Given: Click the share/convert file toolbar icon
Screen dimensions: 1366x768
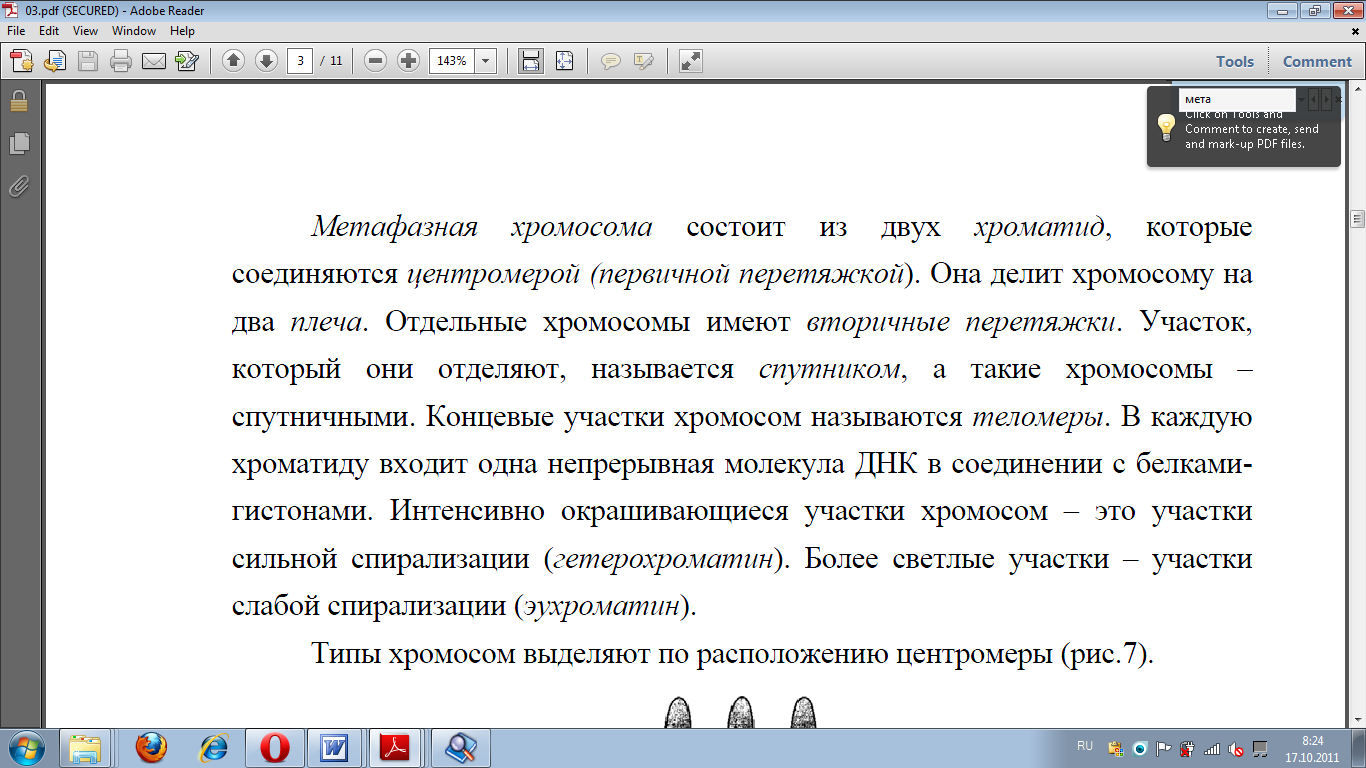Looking at the screenshot, I should click(55, 61).
